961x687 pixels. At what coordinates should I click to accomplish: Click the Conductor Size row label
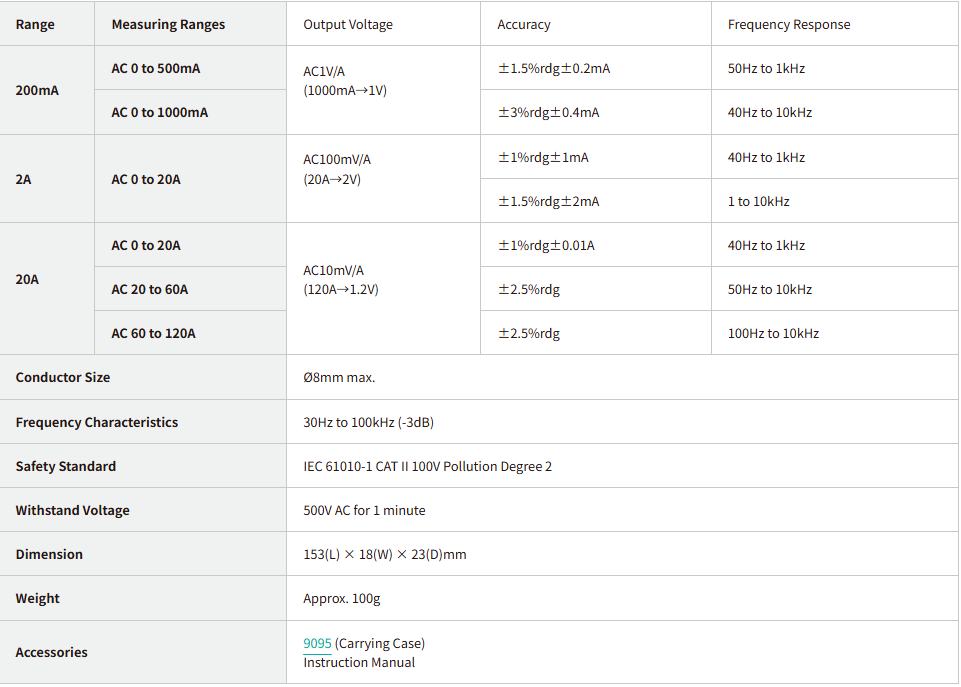63,377
